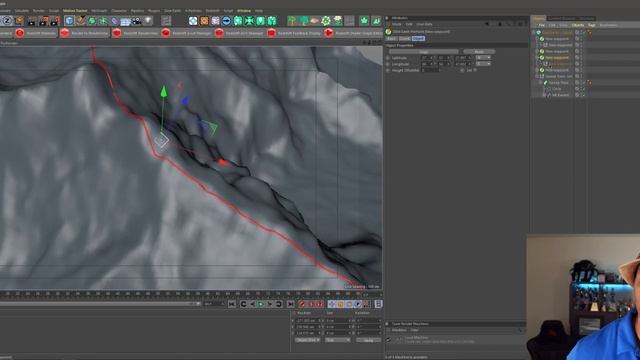This screenshot has width=640, height=360.
Task: Click the blue sphere icon in the toolbar
Action: tap(226, 21)
